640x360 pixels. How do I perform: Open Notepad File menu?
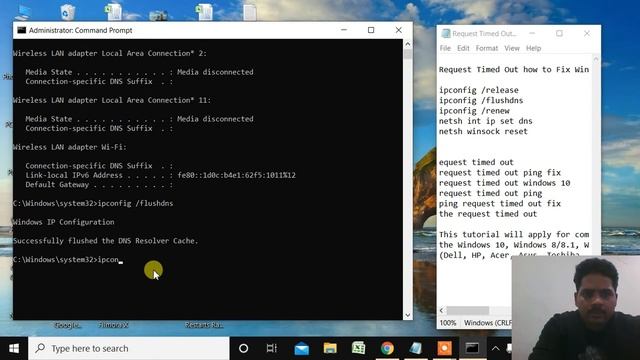(x=445, y=48)
